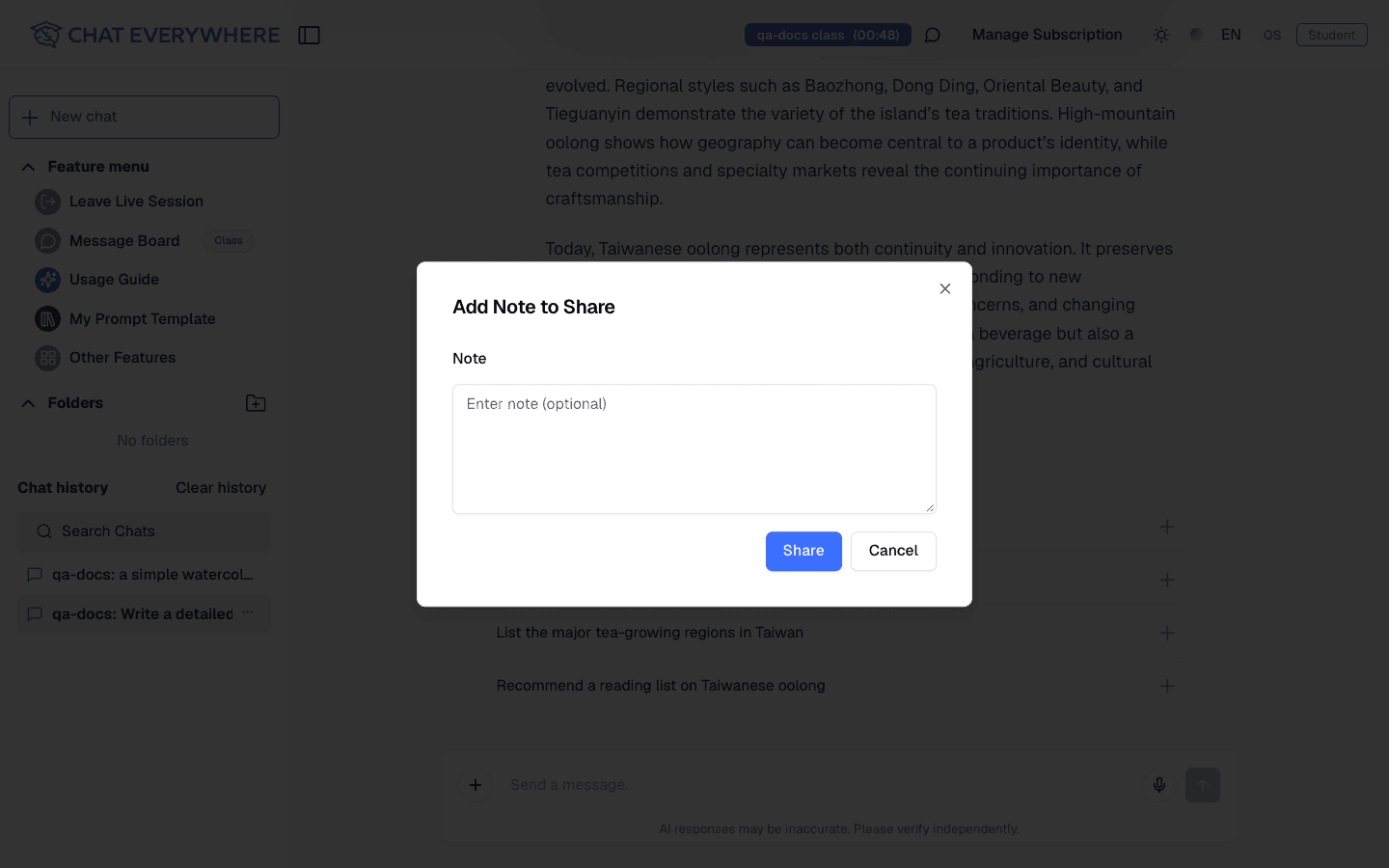Open Message Board
Screen dimensions: 1389x868
click(124, 241)
